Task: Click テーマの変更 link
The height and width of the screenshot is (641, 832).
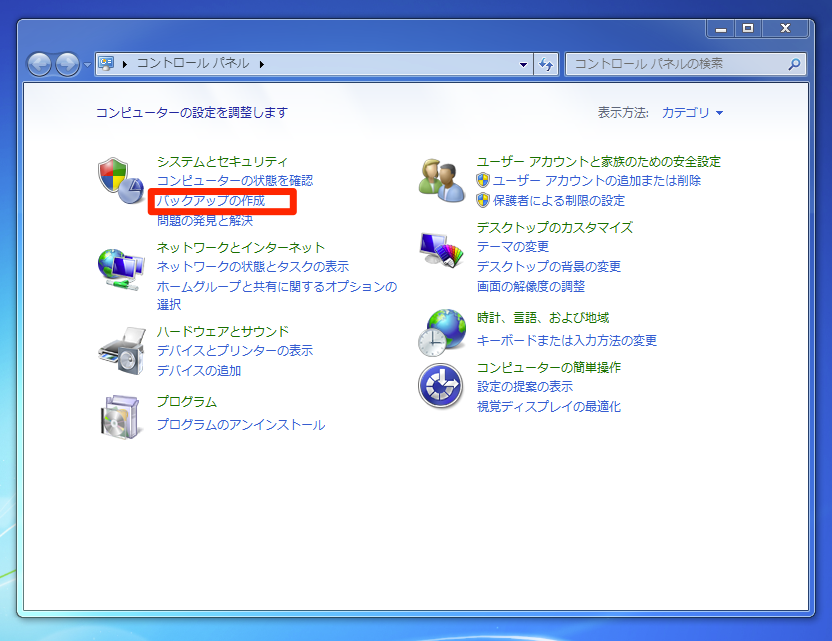Action: pyautogui.click(x=513, y=247)
